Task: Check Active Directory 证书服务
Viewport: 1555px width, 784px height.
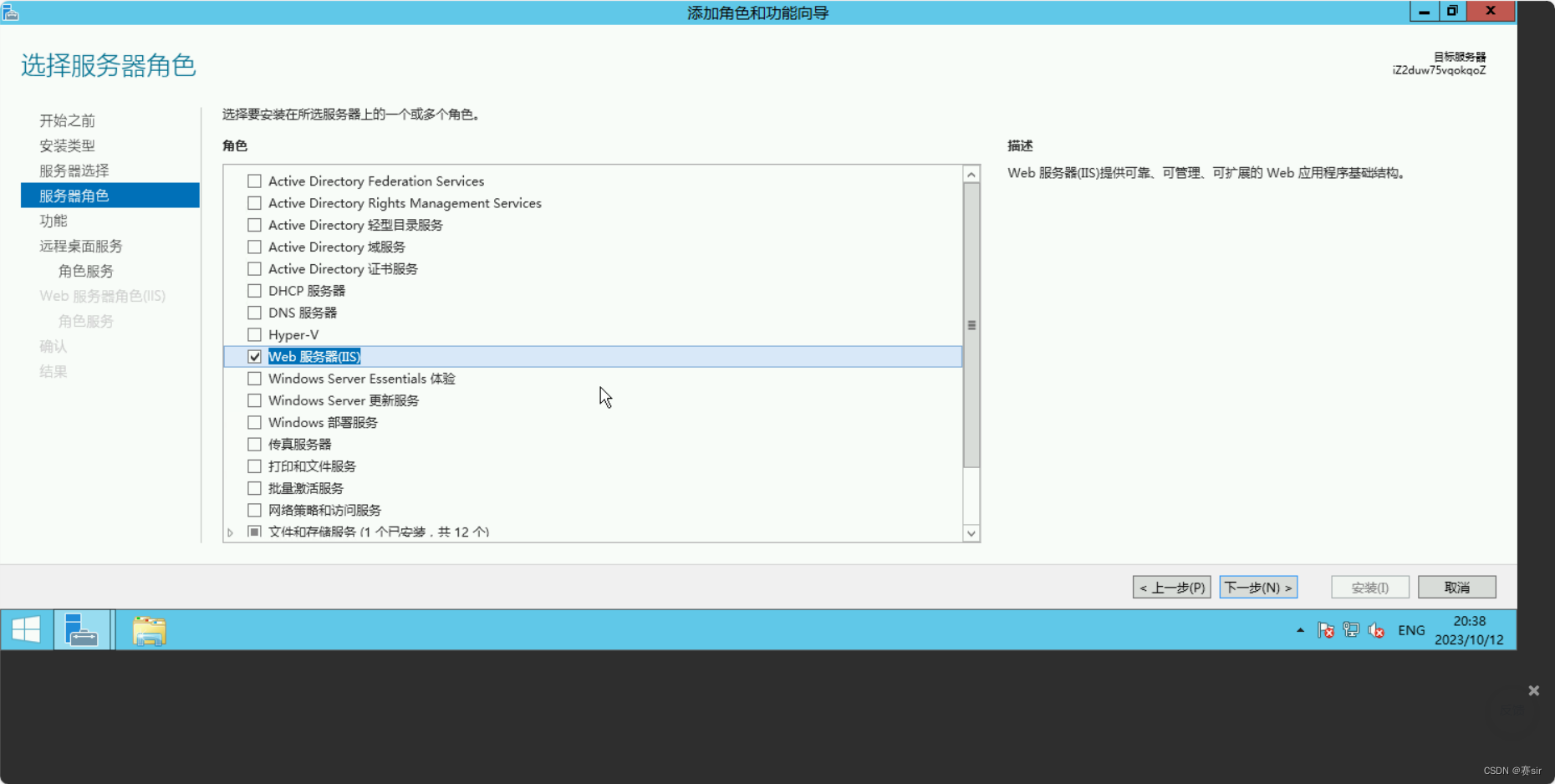Action: pos(255,268)
